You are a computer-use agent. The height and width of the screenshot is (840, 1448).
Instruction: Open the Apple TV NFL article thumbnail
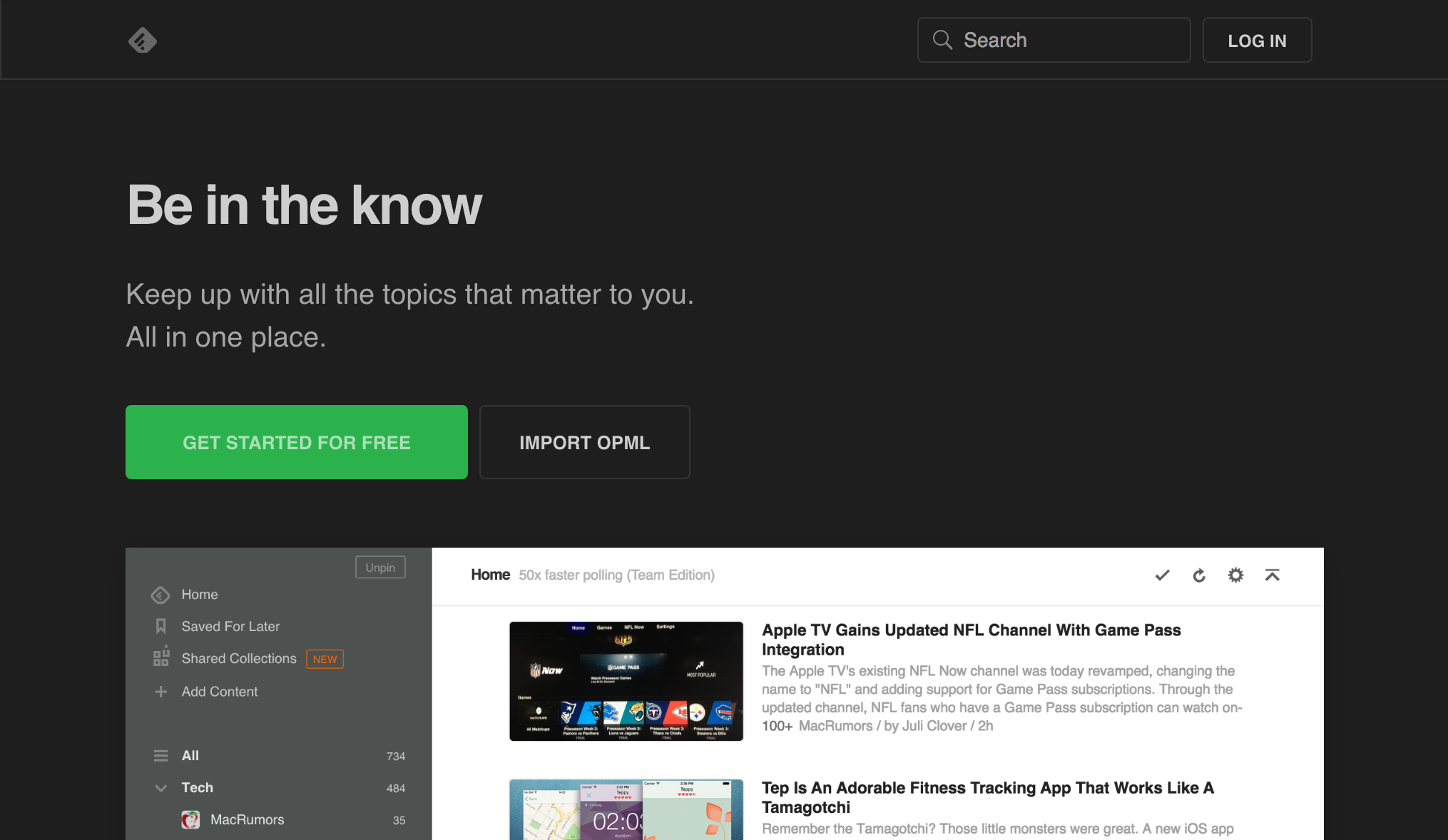(x=626, y=681)
